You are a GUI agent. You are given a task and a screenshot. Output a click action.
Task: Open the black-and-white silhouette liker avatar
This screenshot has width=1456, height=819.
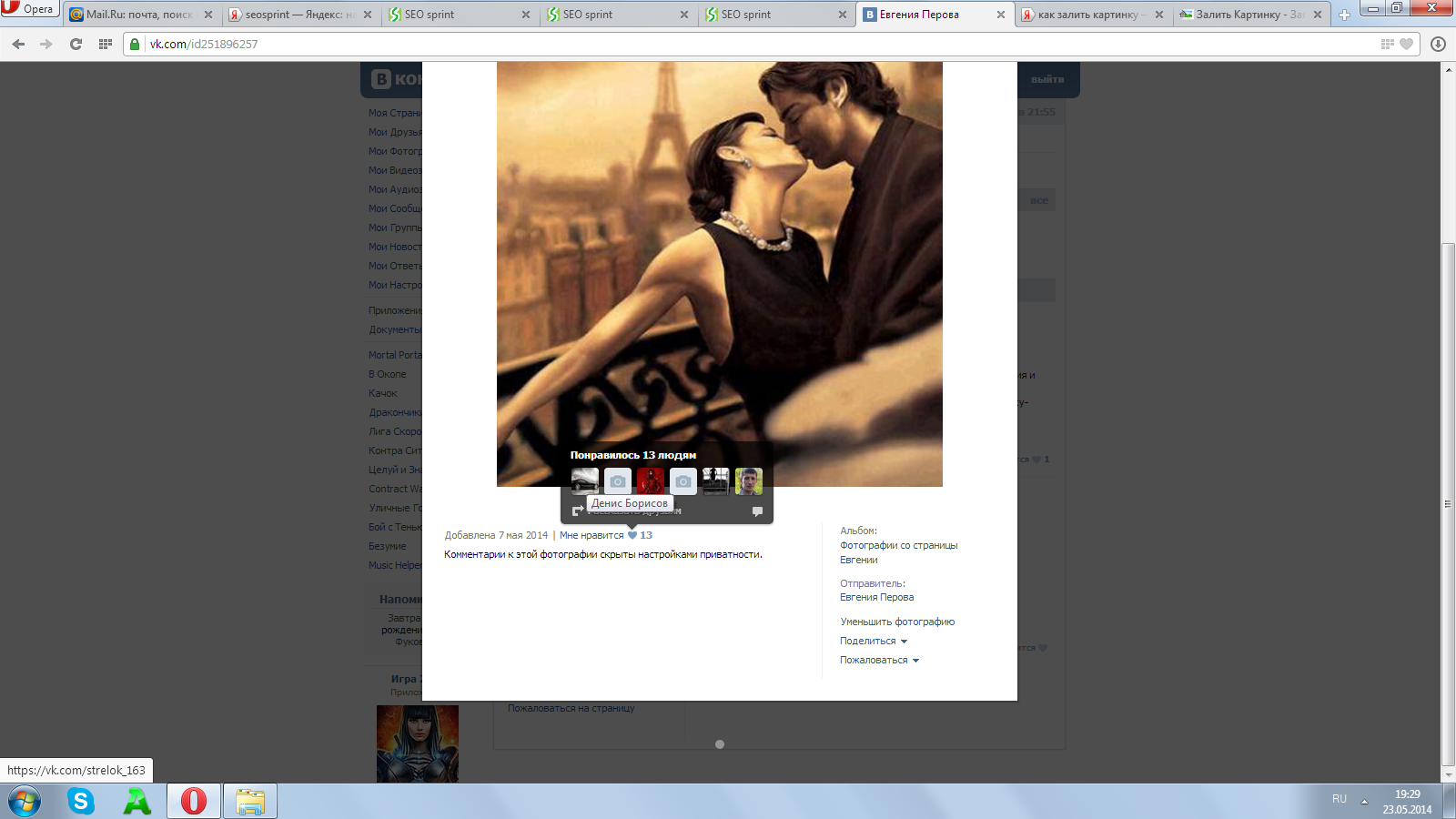716,481
